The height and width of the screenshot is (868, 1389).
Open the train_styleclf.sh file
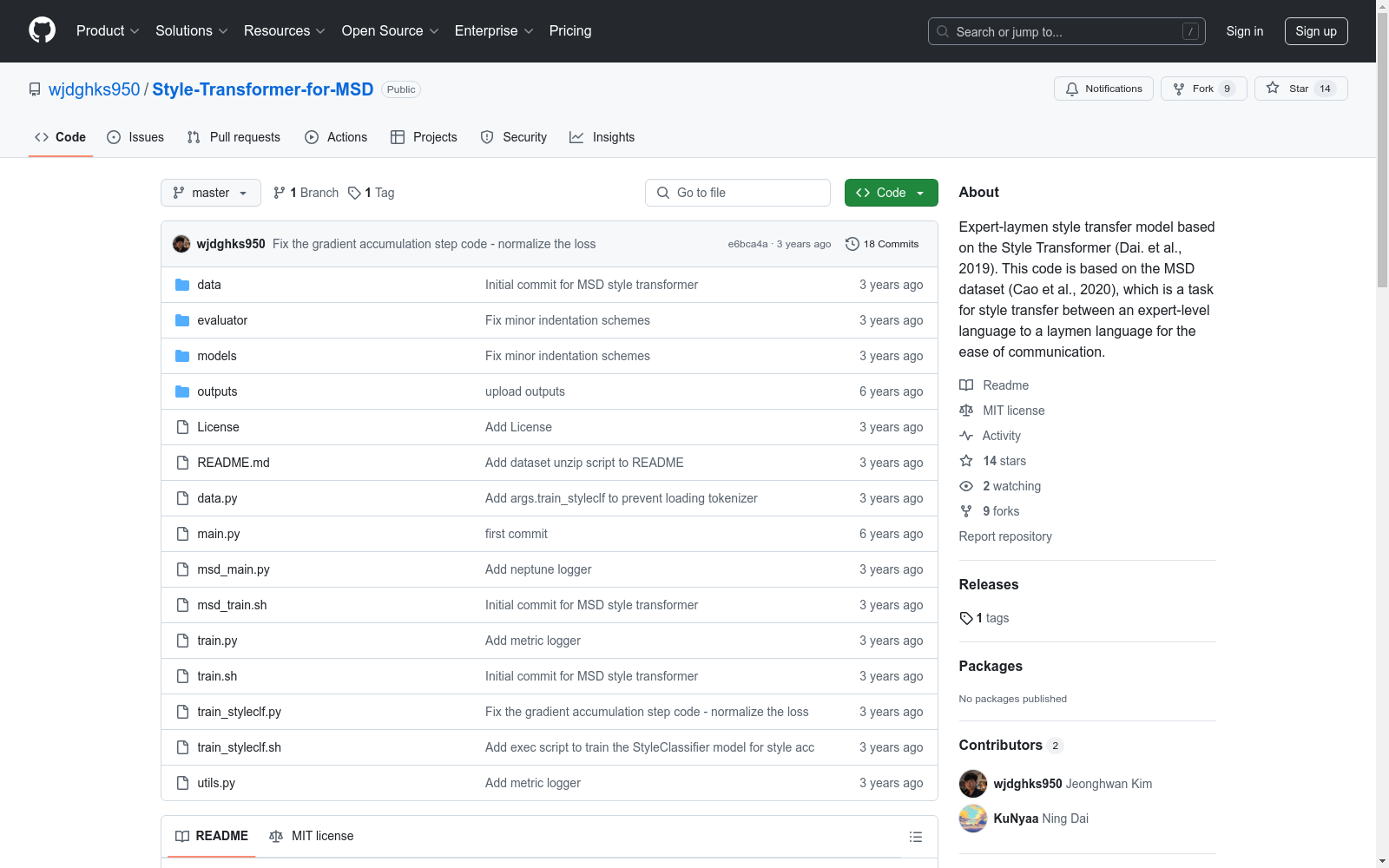coord(239,747)
